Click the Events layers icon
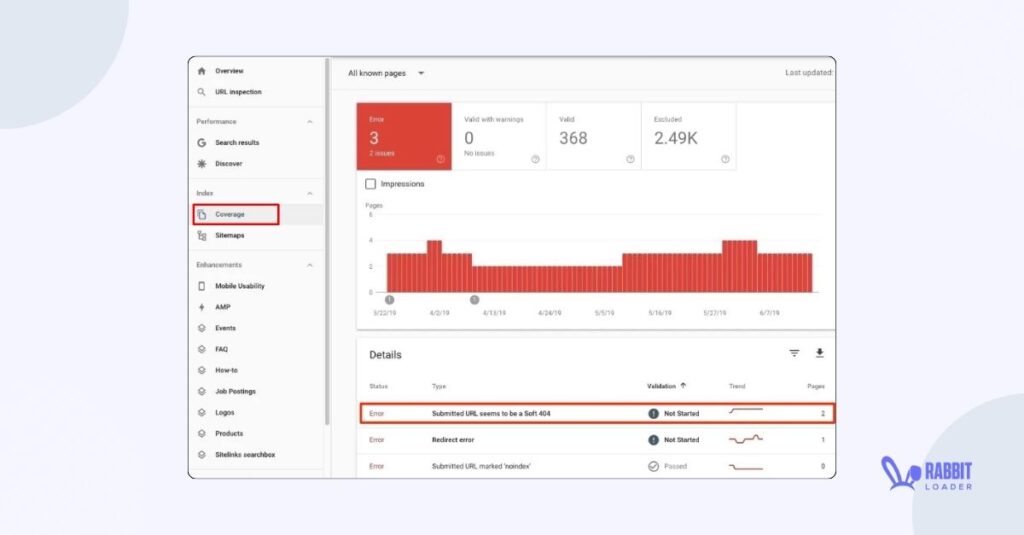This screenshot has width=1024, height=535. click(x=201, y=328)
